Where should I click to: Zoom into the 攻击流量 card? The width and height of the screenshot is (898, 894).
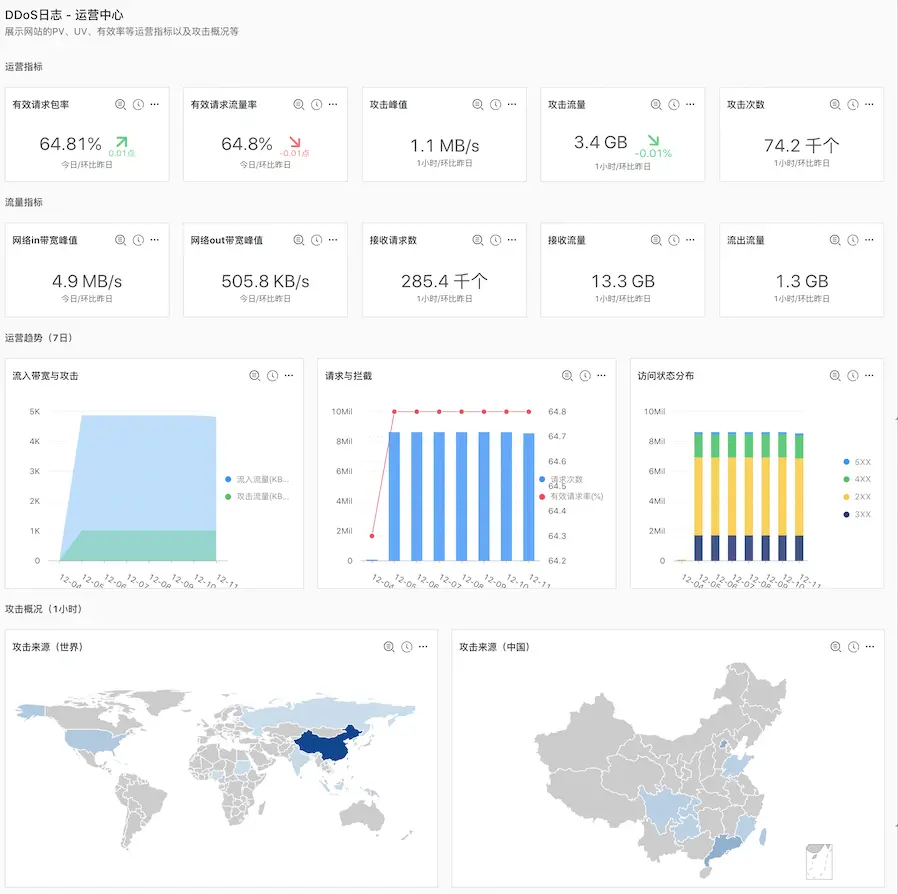[x=656, y=104]
